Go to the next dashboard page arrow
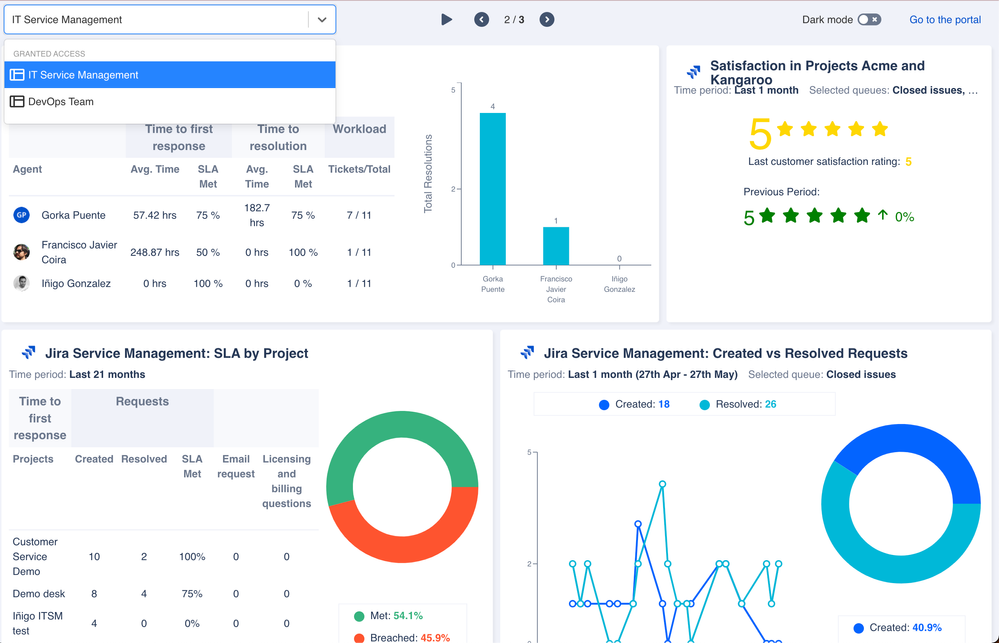Screen dimensions: 999x643 (547, 20)
